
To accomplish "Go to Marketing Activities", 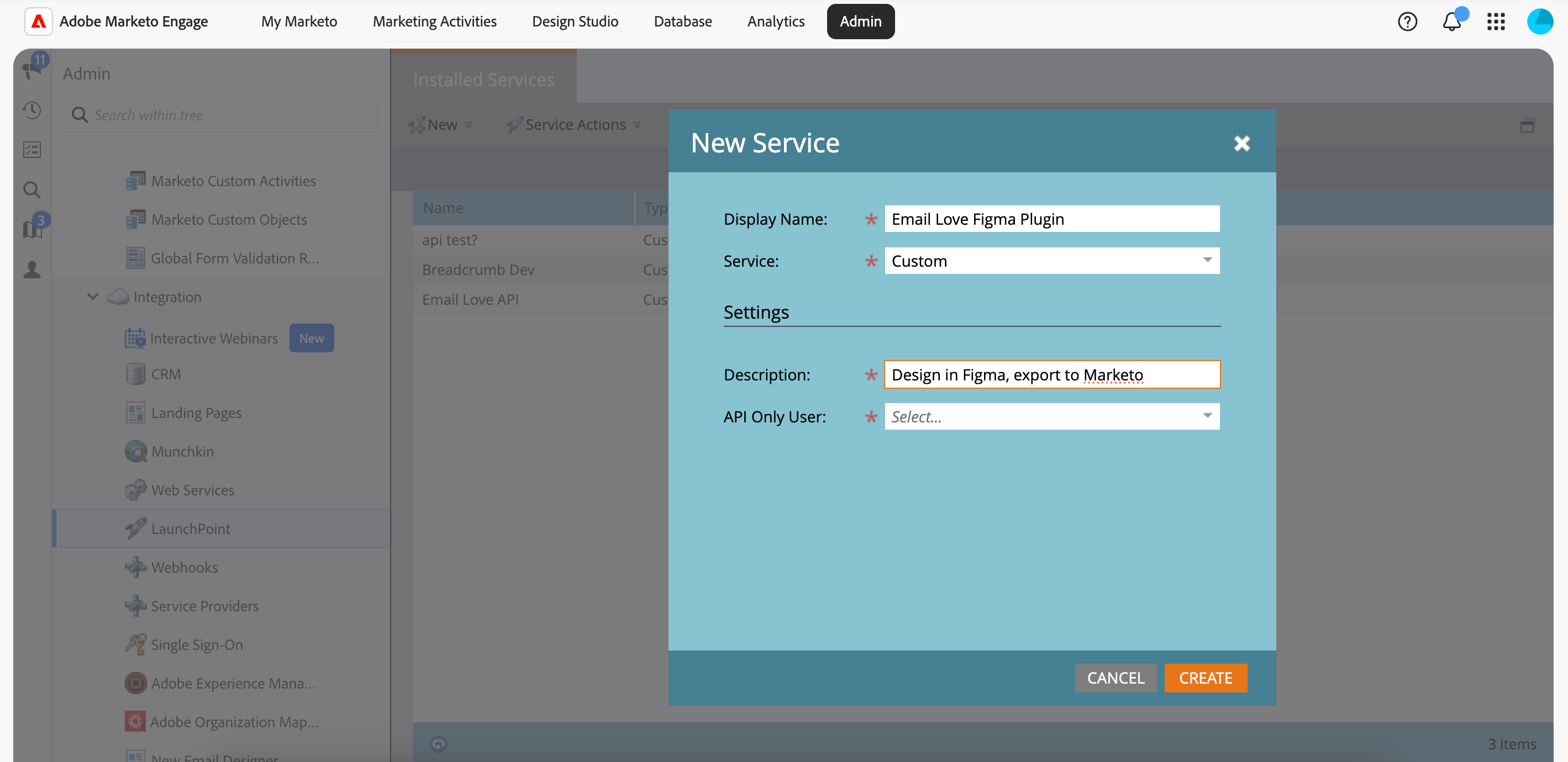I will point(435,22).
